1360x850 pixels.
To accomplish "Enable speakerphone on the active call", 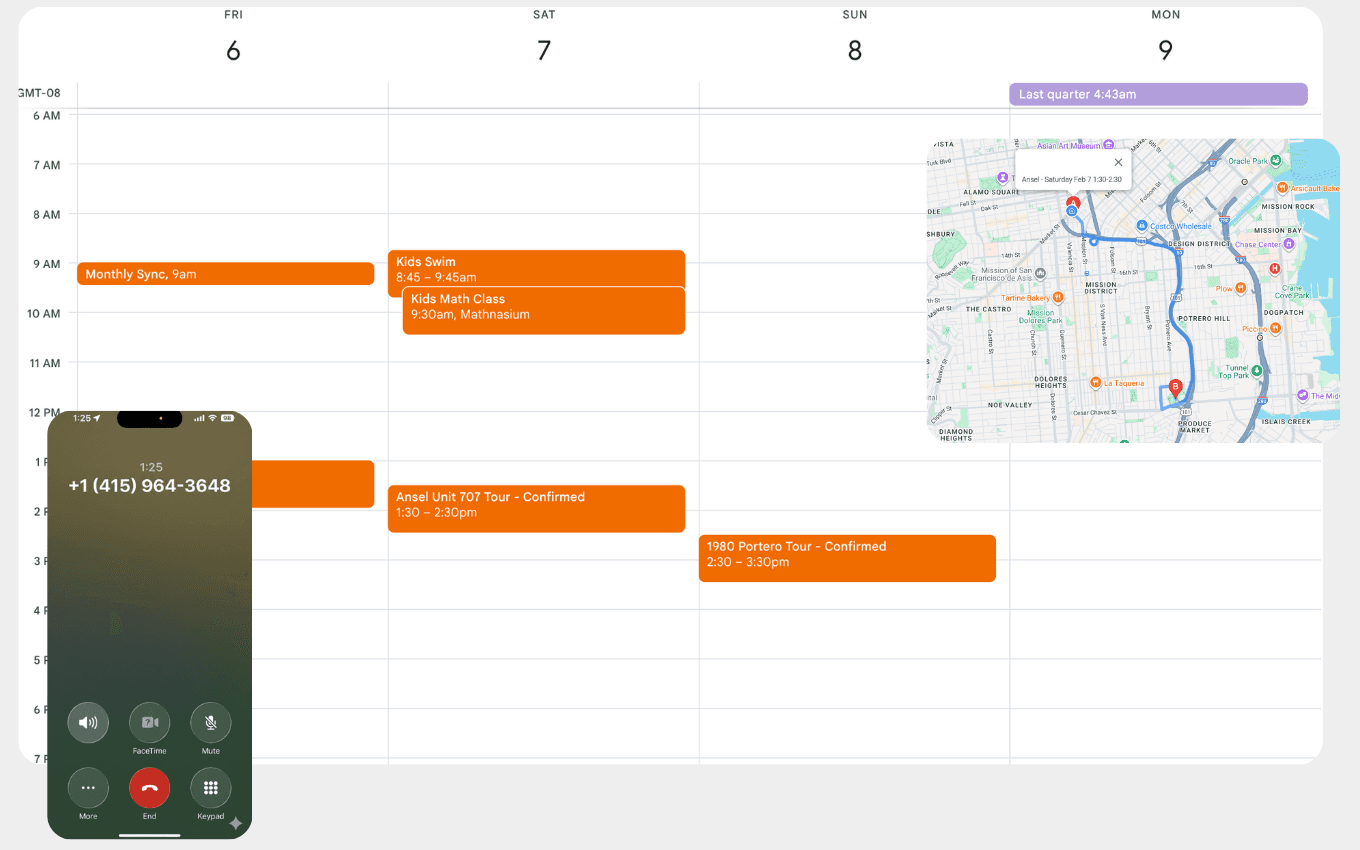I will coord(87,722).
